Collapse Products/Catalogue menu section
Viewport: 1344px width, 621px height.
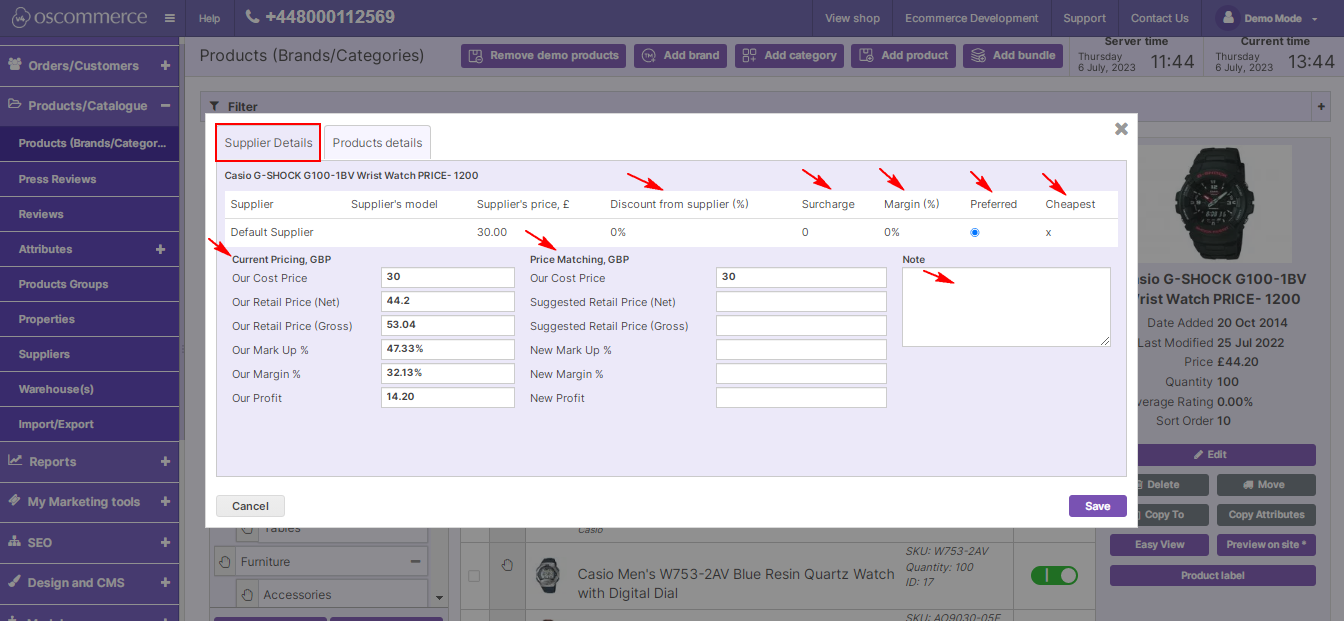[165, 105]
